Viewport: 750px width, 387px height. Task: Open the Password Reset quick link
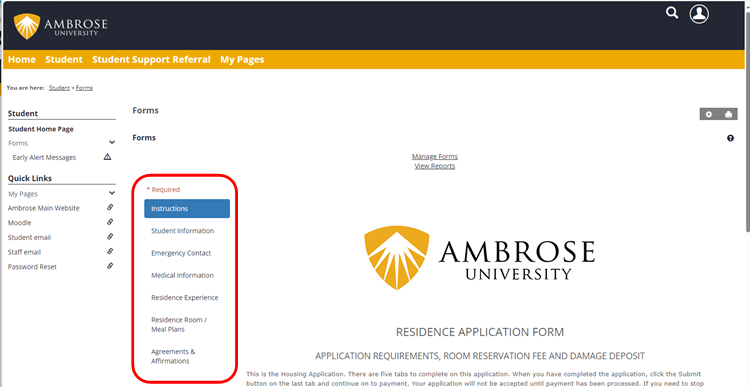32,267
